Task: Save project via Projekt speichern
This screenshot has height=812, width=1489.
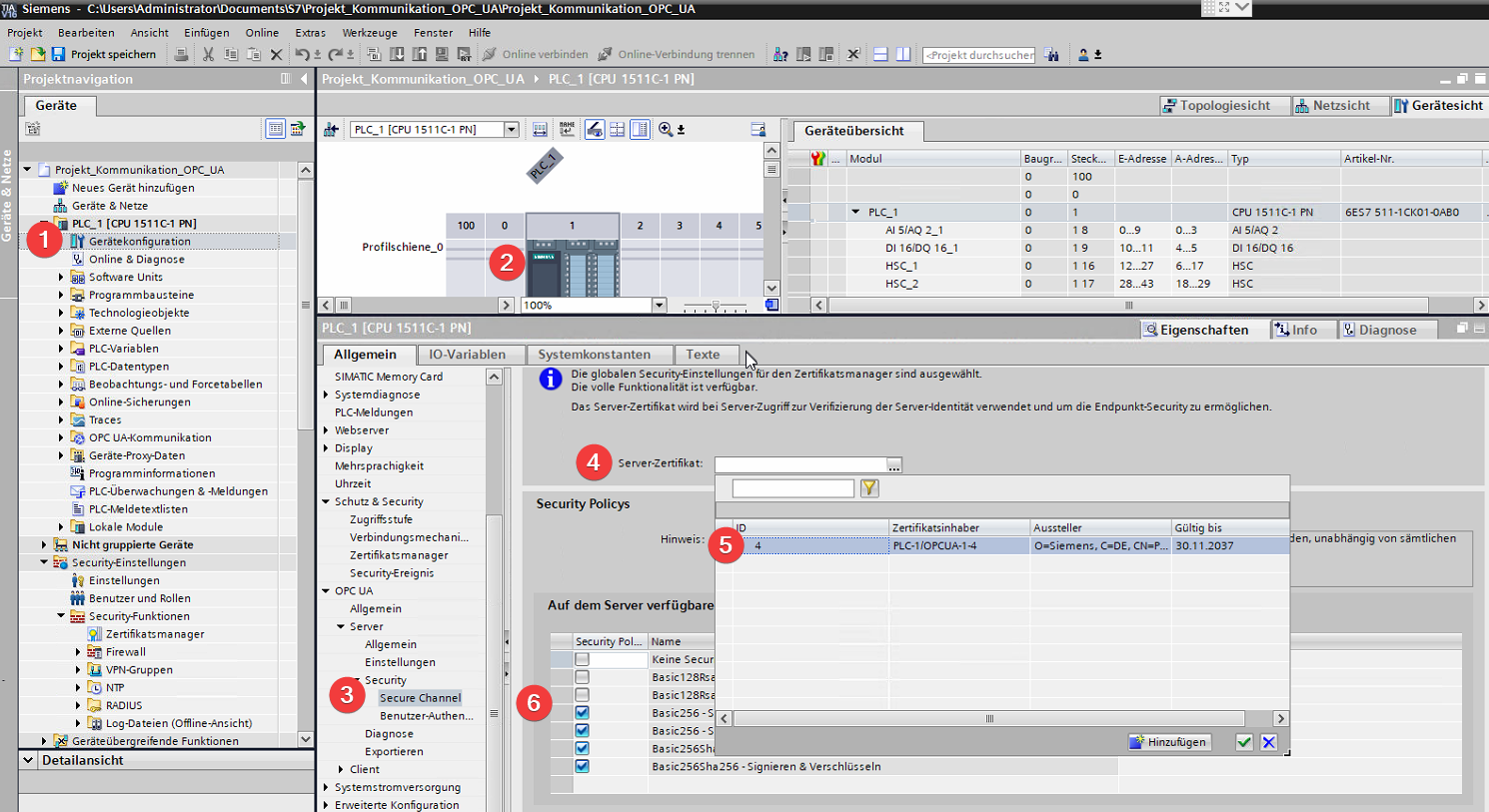Action: click(x=104, y=54)
